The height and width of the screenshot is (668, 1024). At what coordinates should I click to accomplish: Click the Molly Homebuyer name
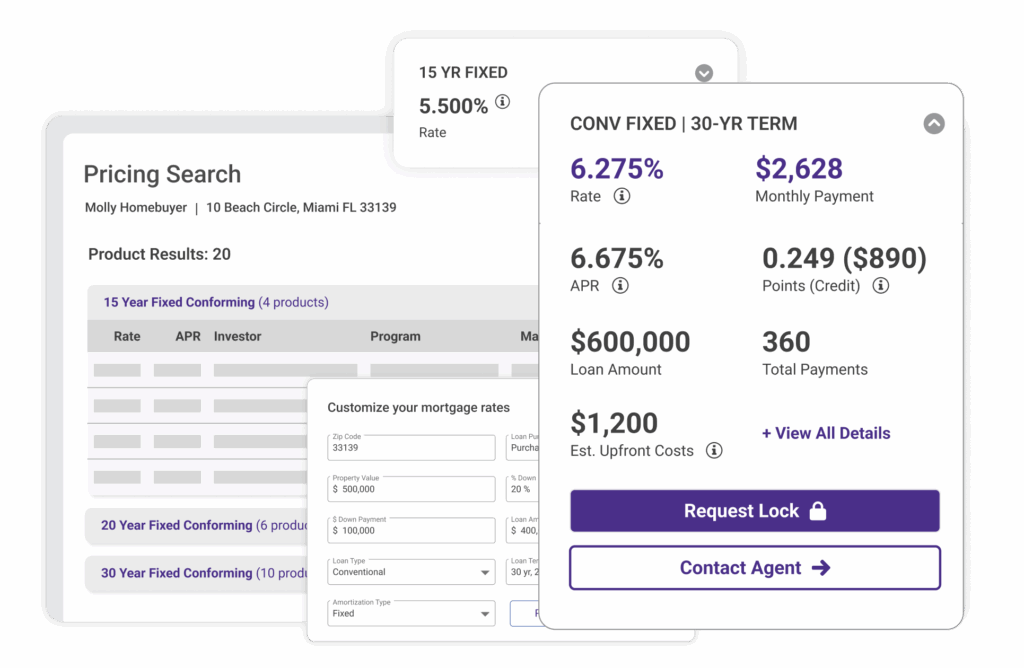(x=136, y=208)
